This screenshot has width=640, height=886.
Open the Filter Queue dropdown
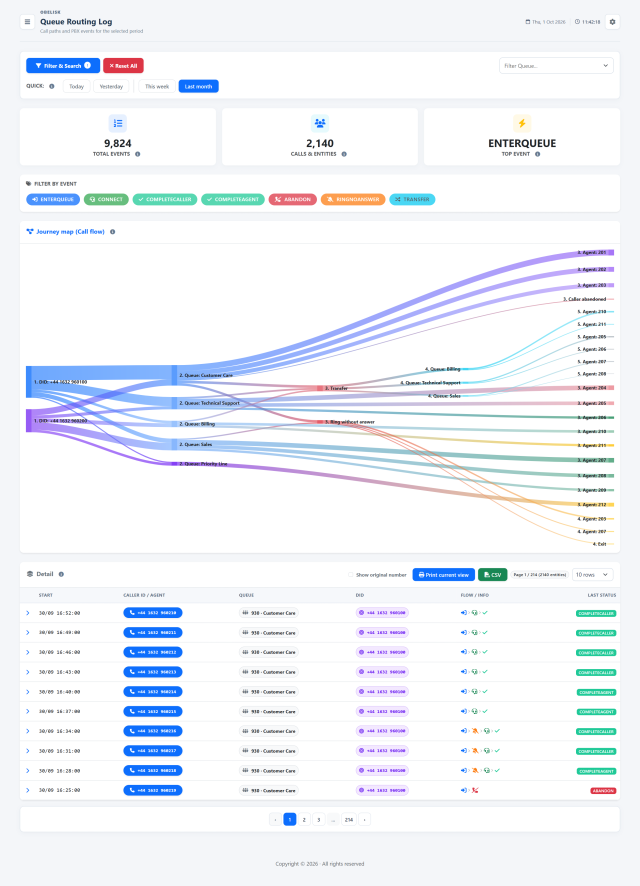point(556,66)
